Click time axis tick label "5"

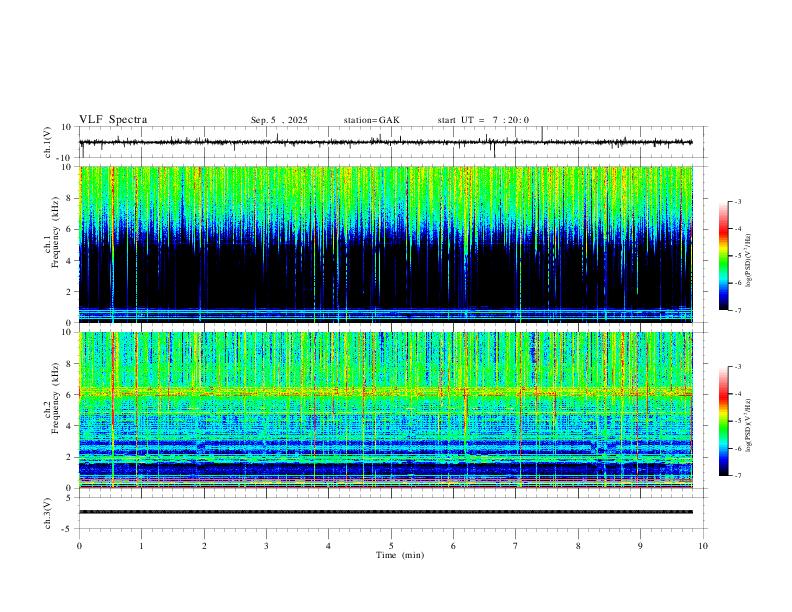pos(391,546)
